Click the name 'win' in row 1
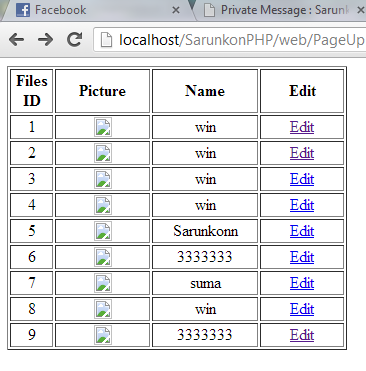The height and width of the screenshot is (371, 366). pyautogui.click(x=205, y=127)
